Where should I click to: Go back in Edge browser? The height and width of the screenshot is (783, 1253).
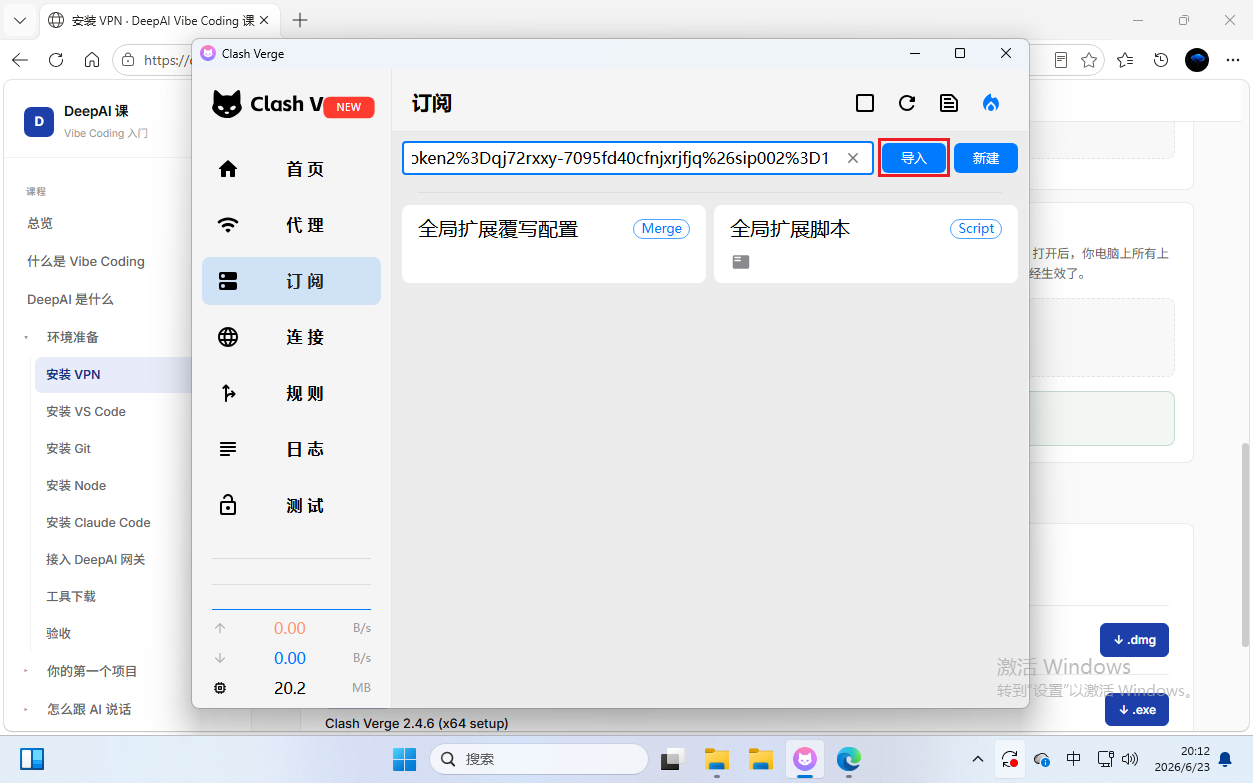(x=20, y=60)
